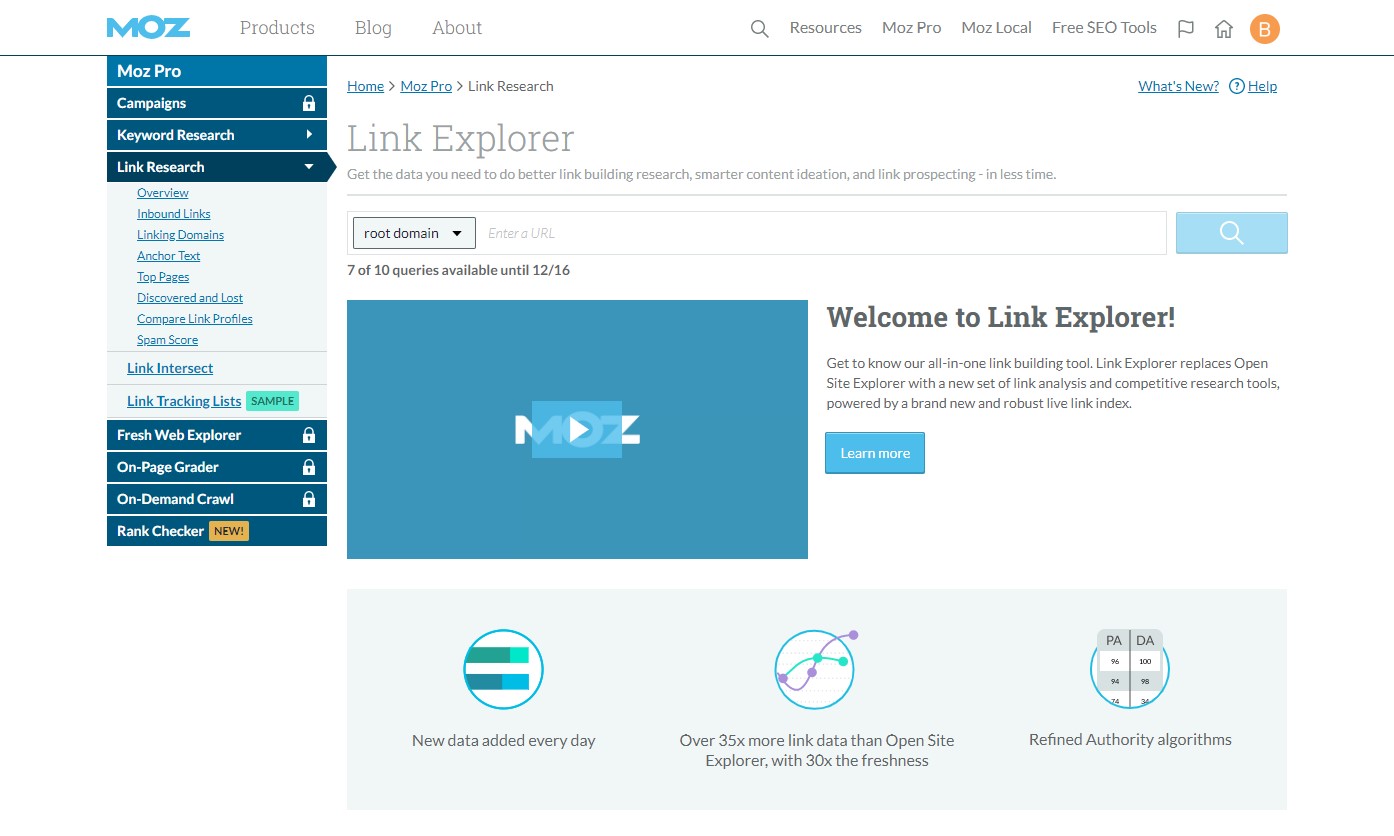
Task: Click the Welcome to Link Explorer! heading
Action: [x=1001, y=318]
